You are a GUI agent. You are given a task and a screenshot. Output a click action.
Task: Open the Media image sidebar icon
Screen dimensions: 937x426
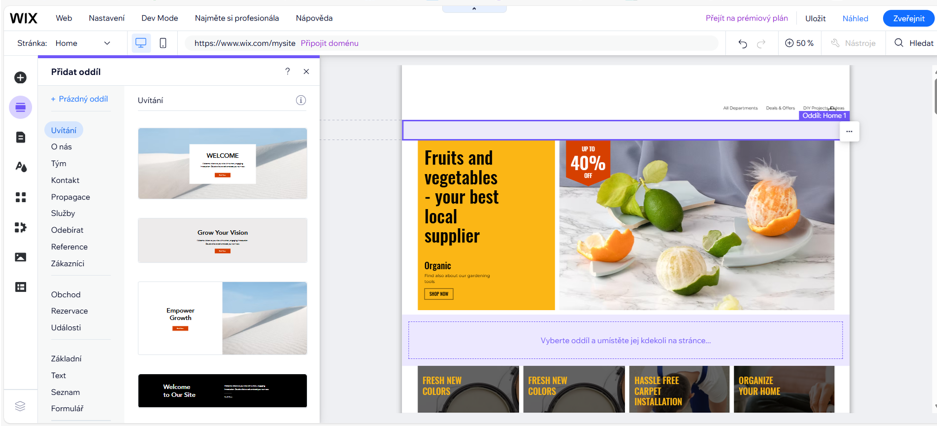click(x=20, y=257)
